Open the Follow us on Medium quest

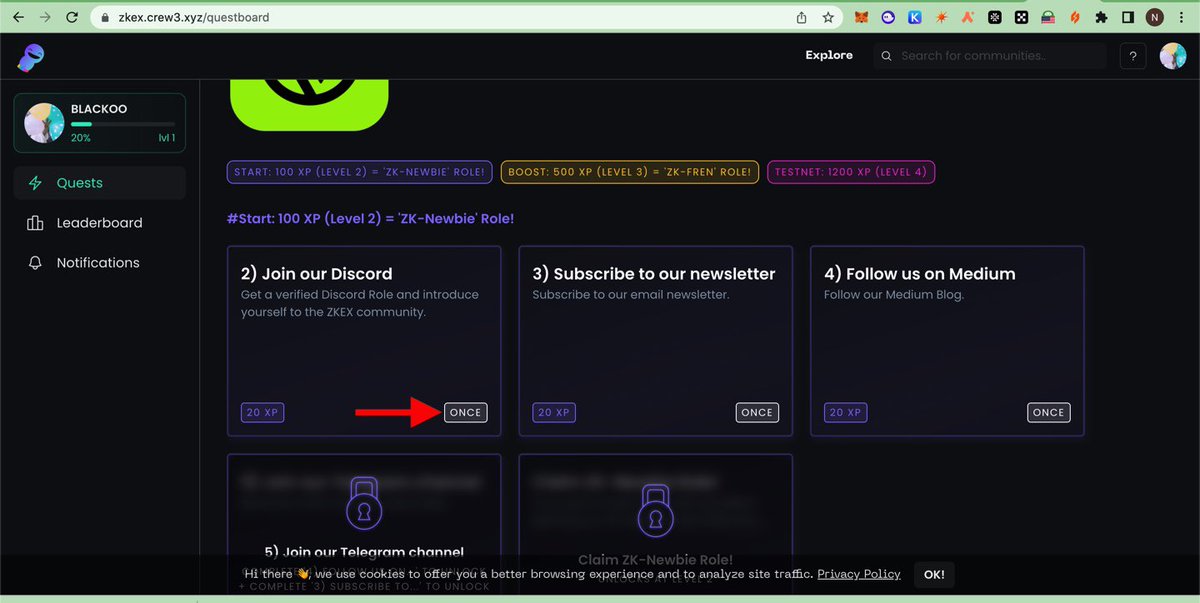[947, 341]
